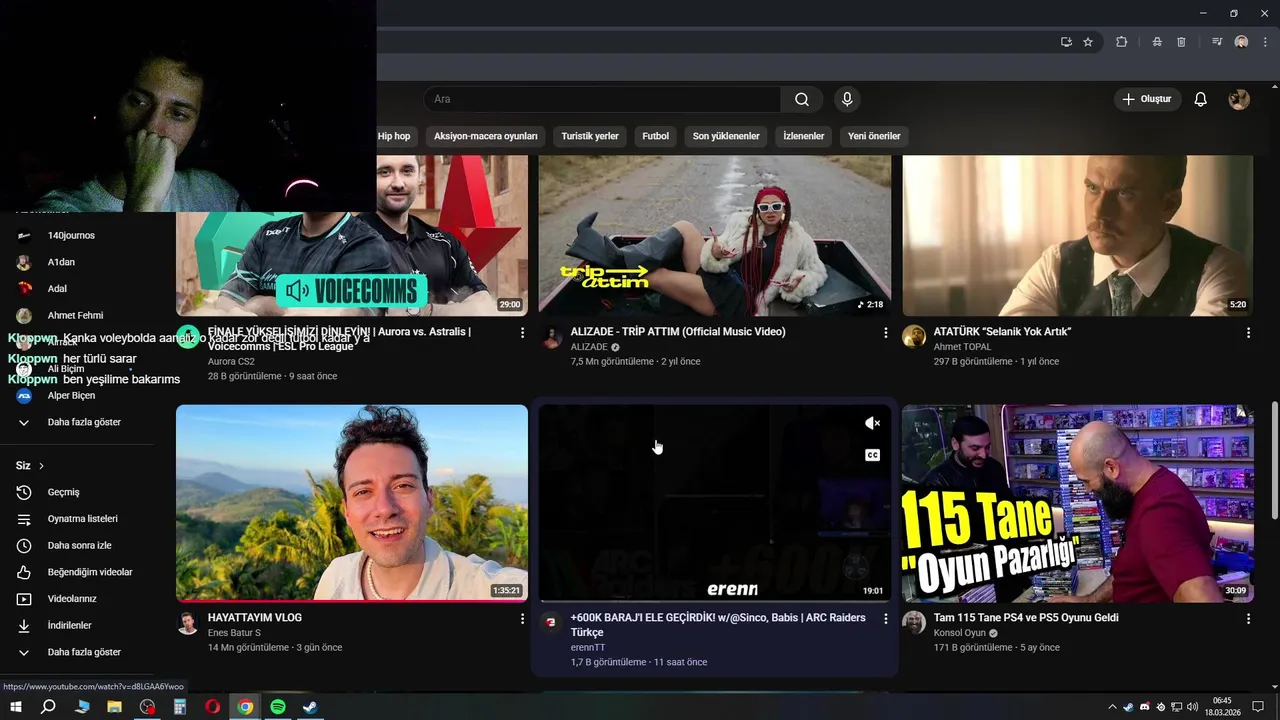
Task: Select the Yeni öneriler chip
Action: (x=874, y=136)
